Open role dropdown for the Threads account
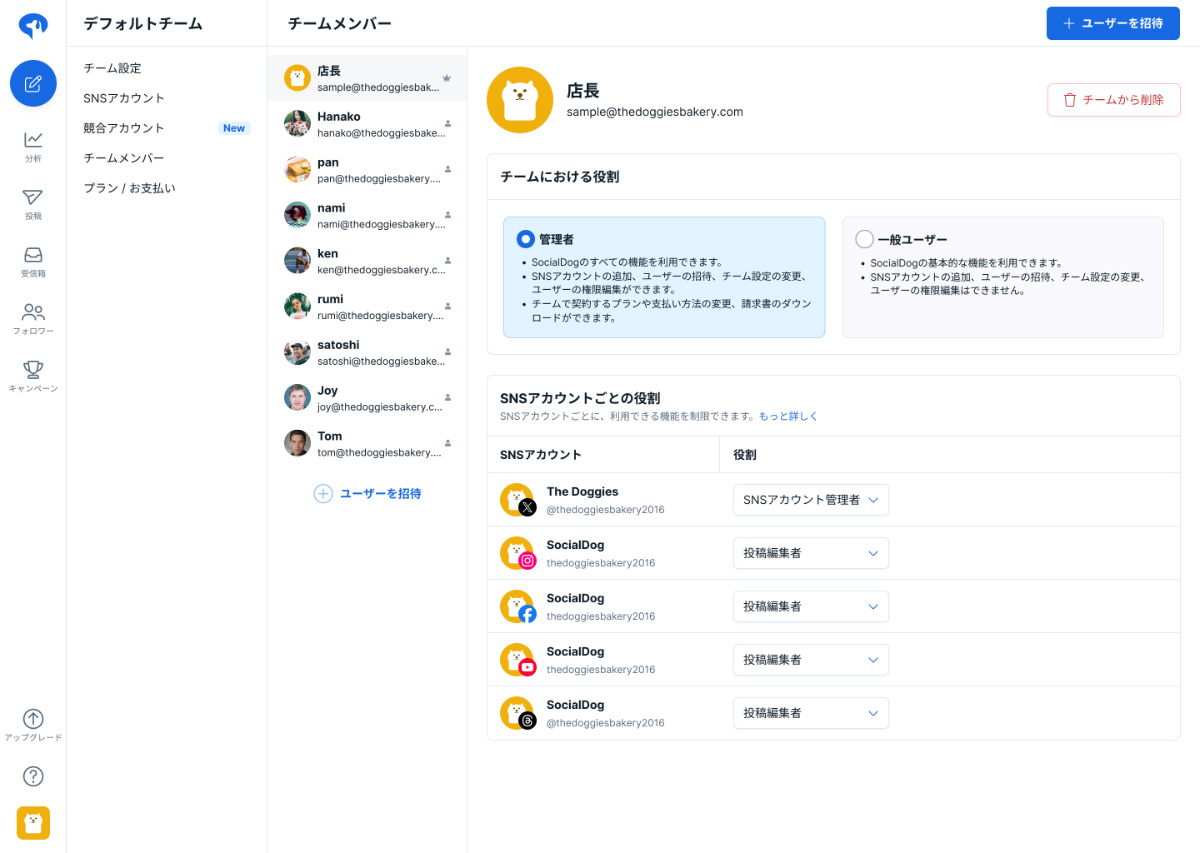1200x853 pixels. point(811,713)
